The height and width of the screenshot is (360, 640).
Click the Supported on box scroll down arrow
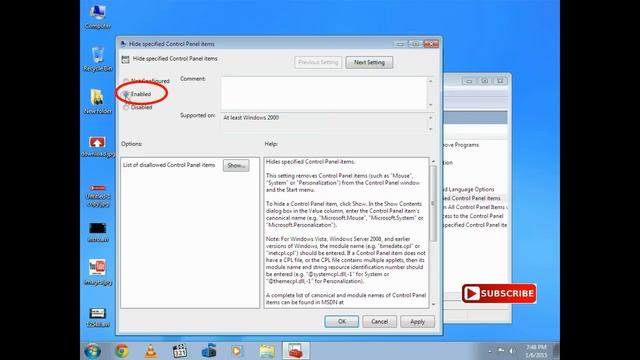click(430, 129)
